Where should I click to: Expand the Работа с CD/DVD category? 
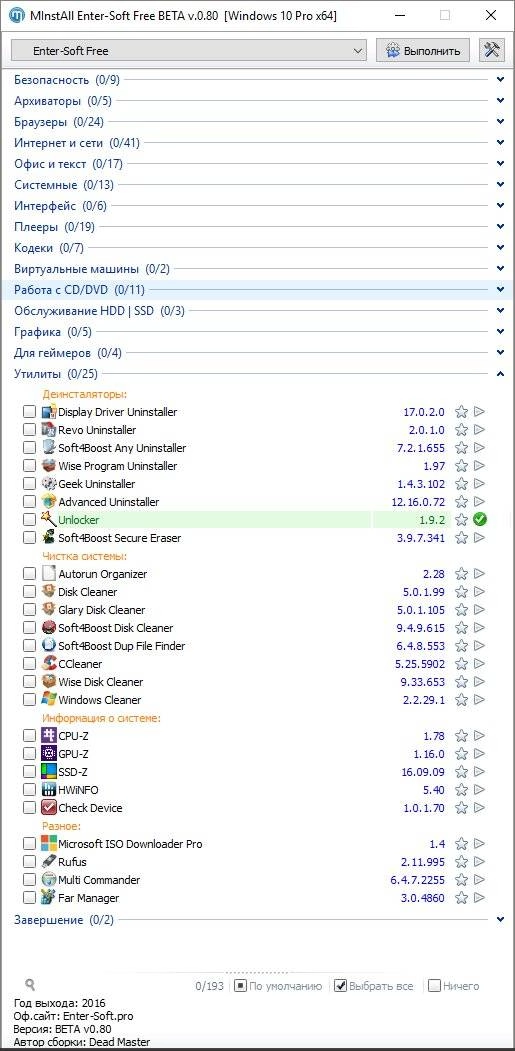(x=500, y=290)
